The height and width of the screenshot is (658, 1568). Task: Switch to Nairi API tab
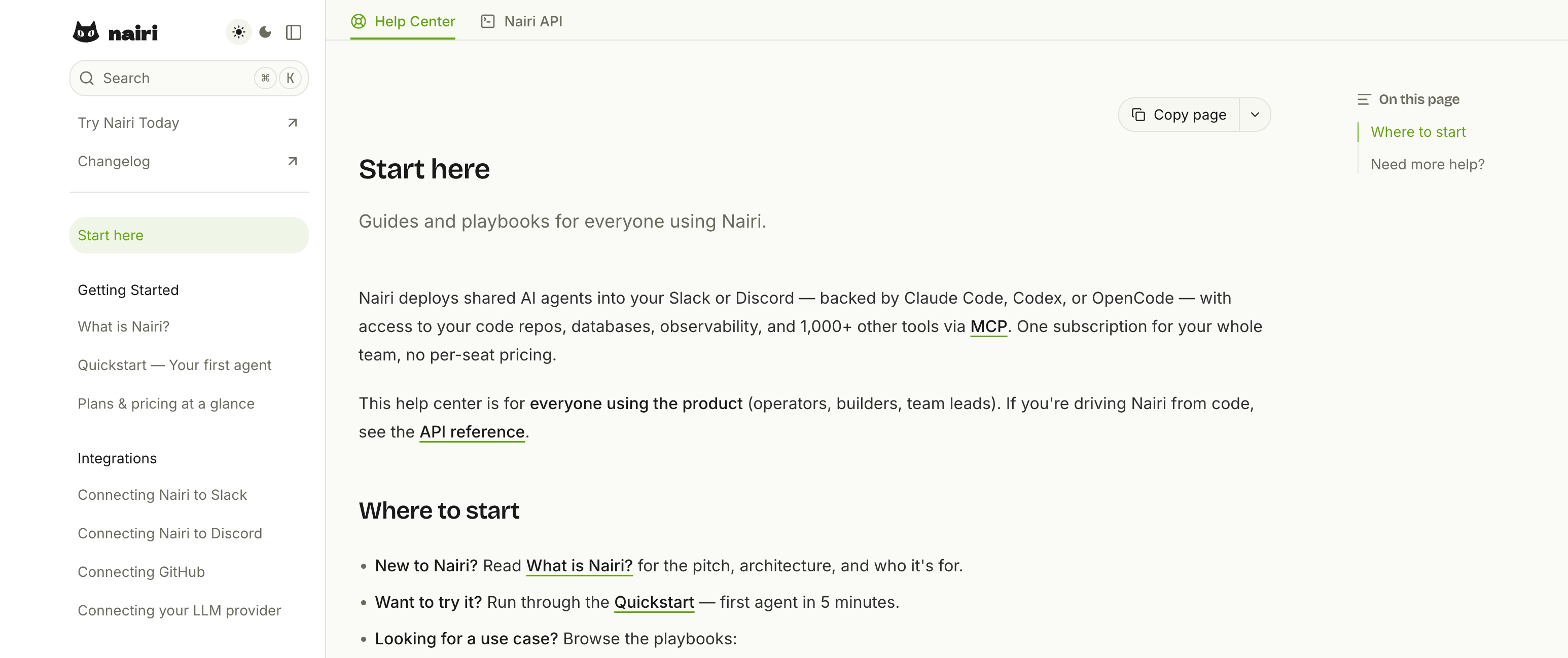(522, 21)
